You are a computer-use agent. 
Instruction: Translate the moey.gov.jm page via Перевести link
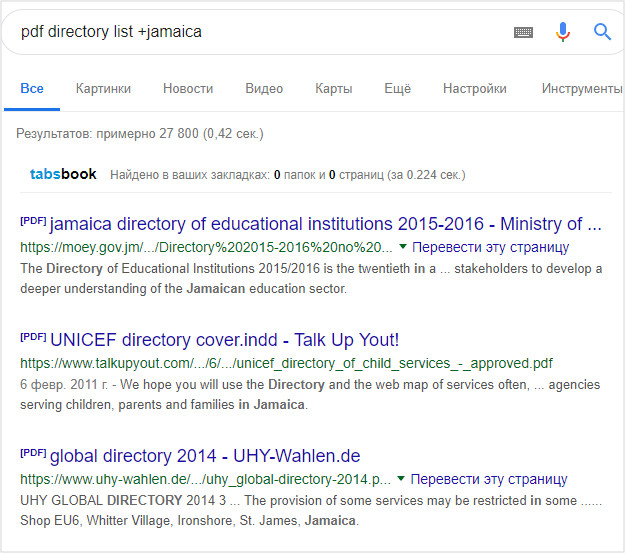click(490, 247)
